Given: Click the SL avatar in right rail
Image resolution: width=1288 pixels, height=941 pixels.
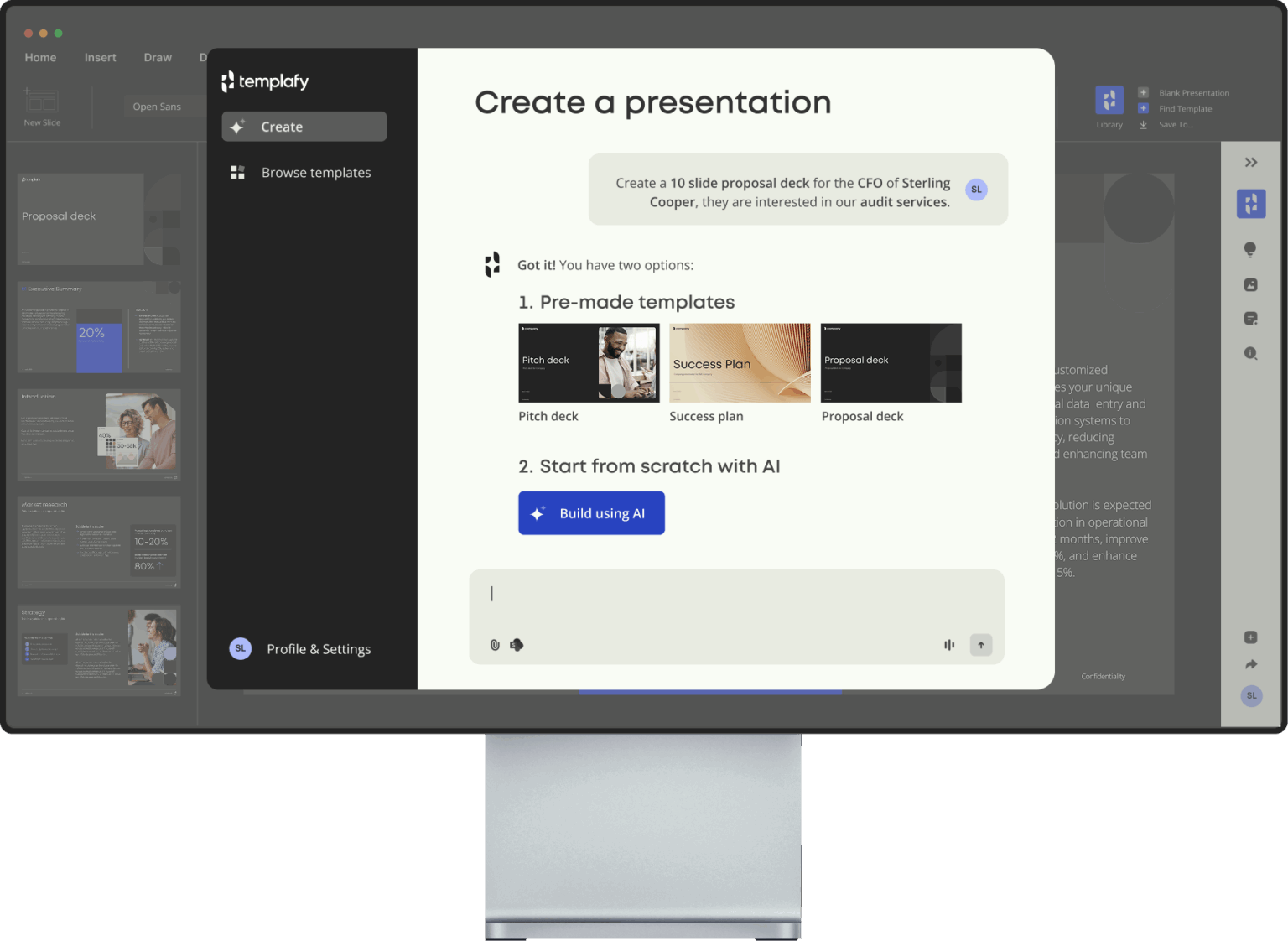Looking at the screenshot, I should click(x=1251, y=695).
